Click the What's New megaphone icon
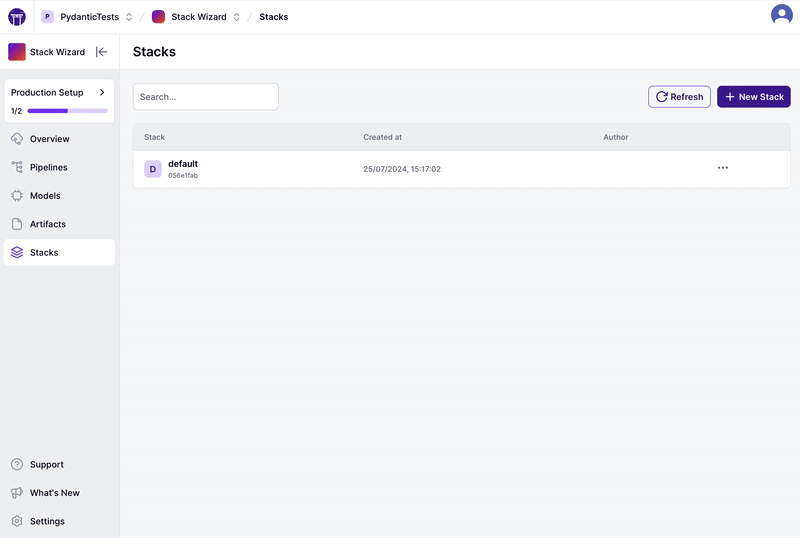The image size is (800, 538). [x=17, y=493]
